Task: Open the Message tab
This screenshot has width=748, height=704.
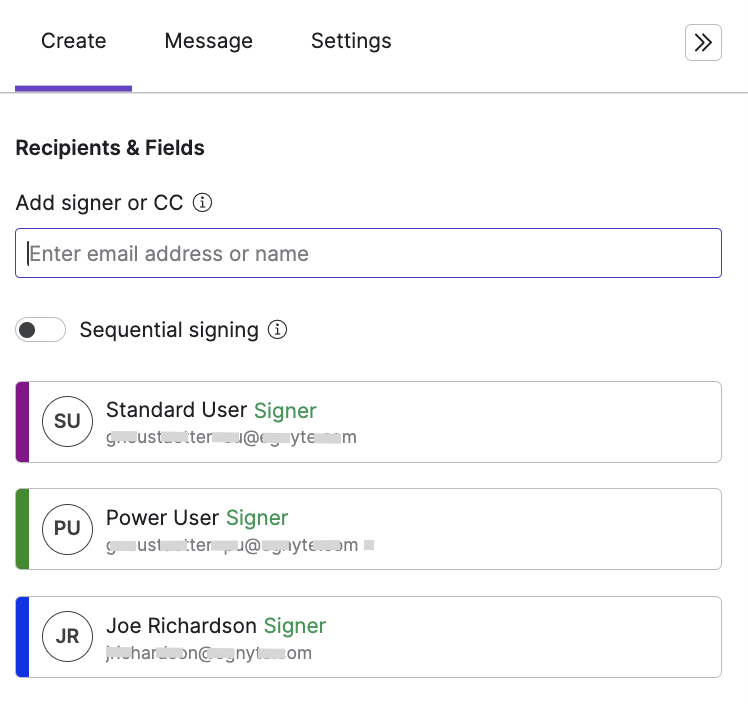Action: (208, 41)
